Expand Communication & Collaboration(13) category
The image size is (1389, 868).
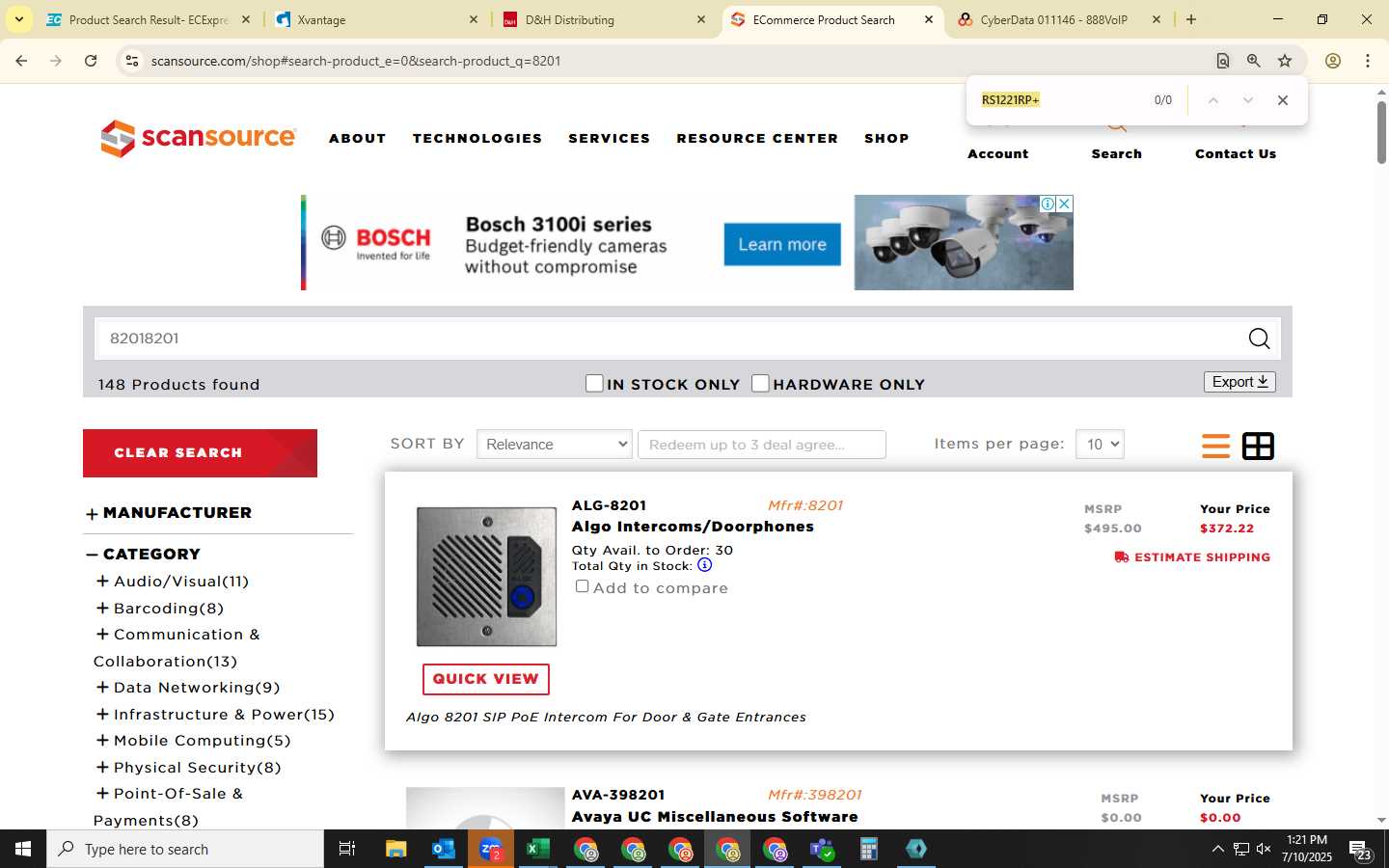pyautogui.click(x=102, y=634)
